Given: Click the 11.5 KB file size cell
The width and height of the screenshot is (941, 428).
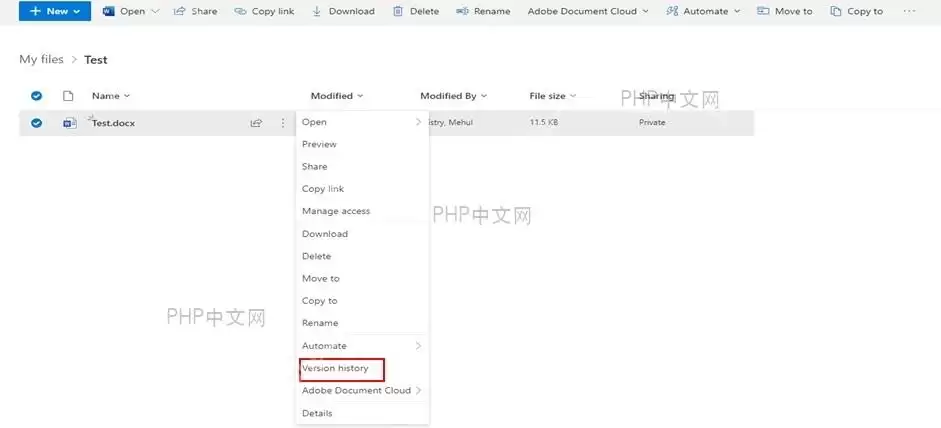Looking at the screenshot, I should (x=544, y=122).
